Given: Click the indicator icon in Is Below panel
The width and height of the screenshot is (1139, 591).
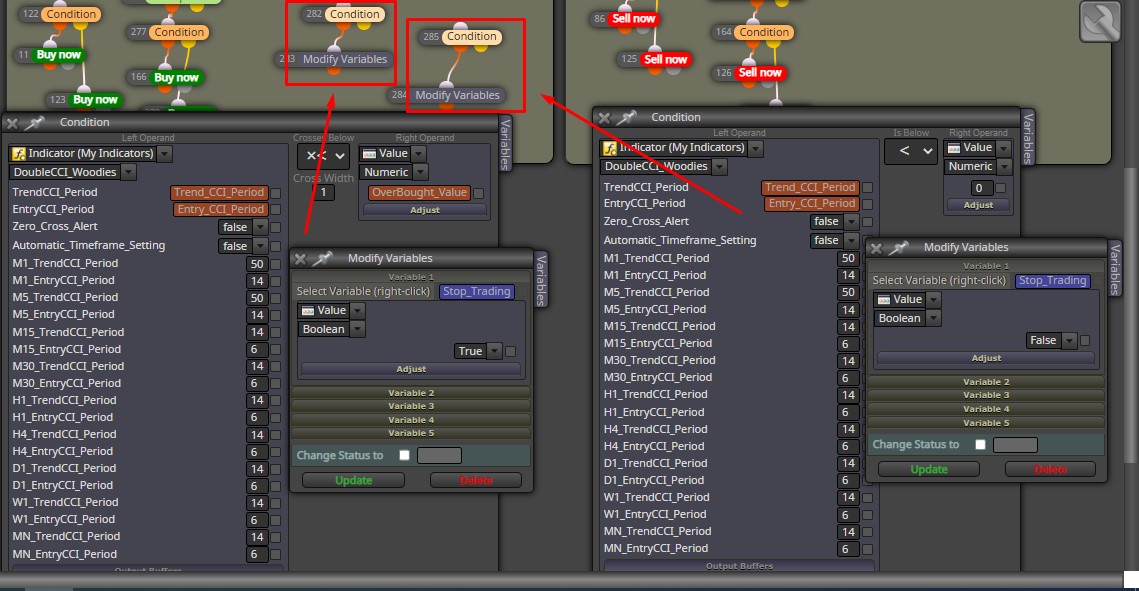Looking at the screenshot, I should [x=610, y=148].
